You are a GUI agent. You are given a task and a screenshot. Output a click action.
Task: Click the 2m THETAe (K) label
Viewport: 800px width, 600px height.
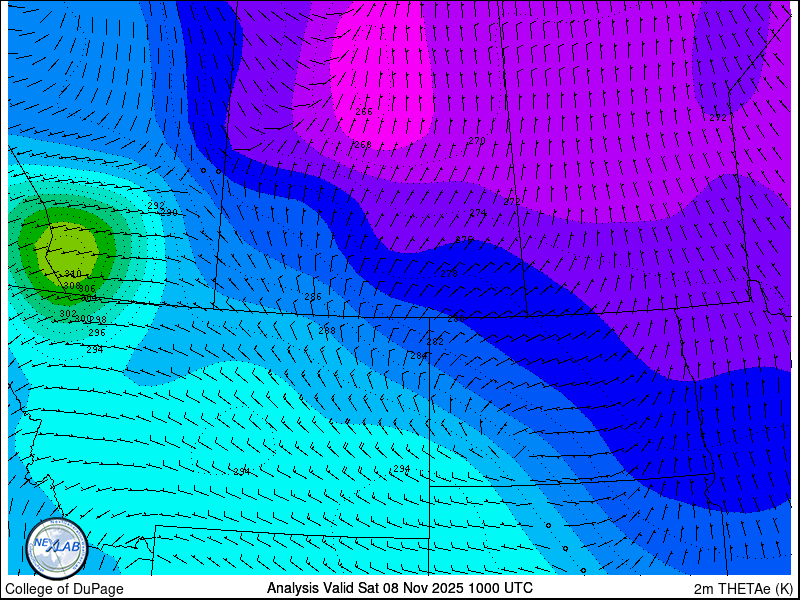point(743,588)
